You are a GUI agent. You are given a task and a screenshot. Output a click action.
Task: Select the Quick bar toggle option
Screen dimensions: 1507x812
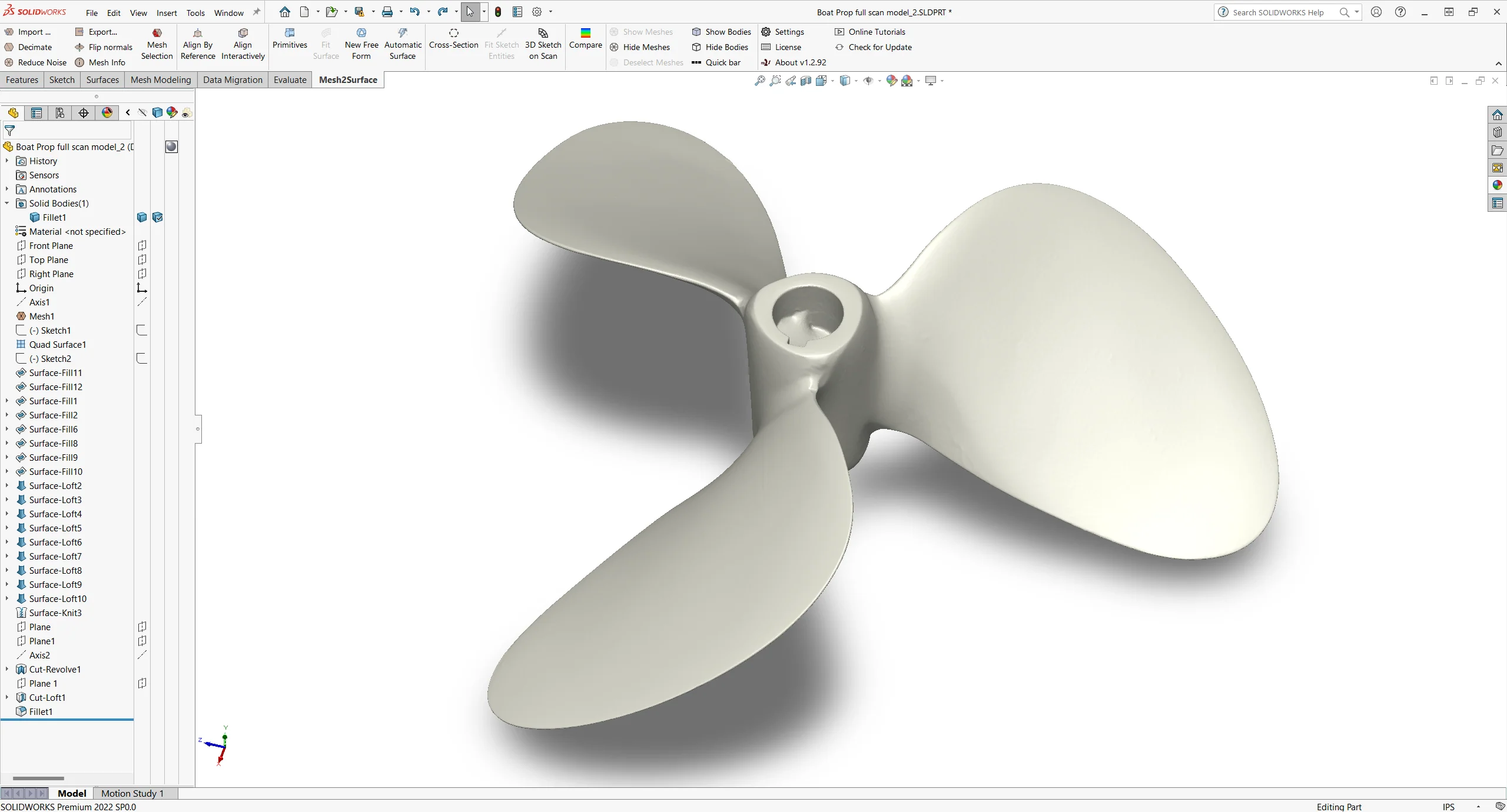point(722,62)
